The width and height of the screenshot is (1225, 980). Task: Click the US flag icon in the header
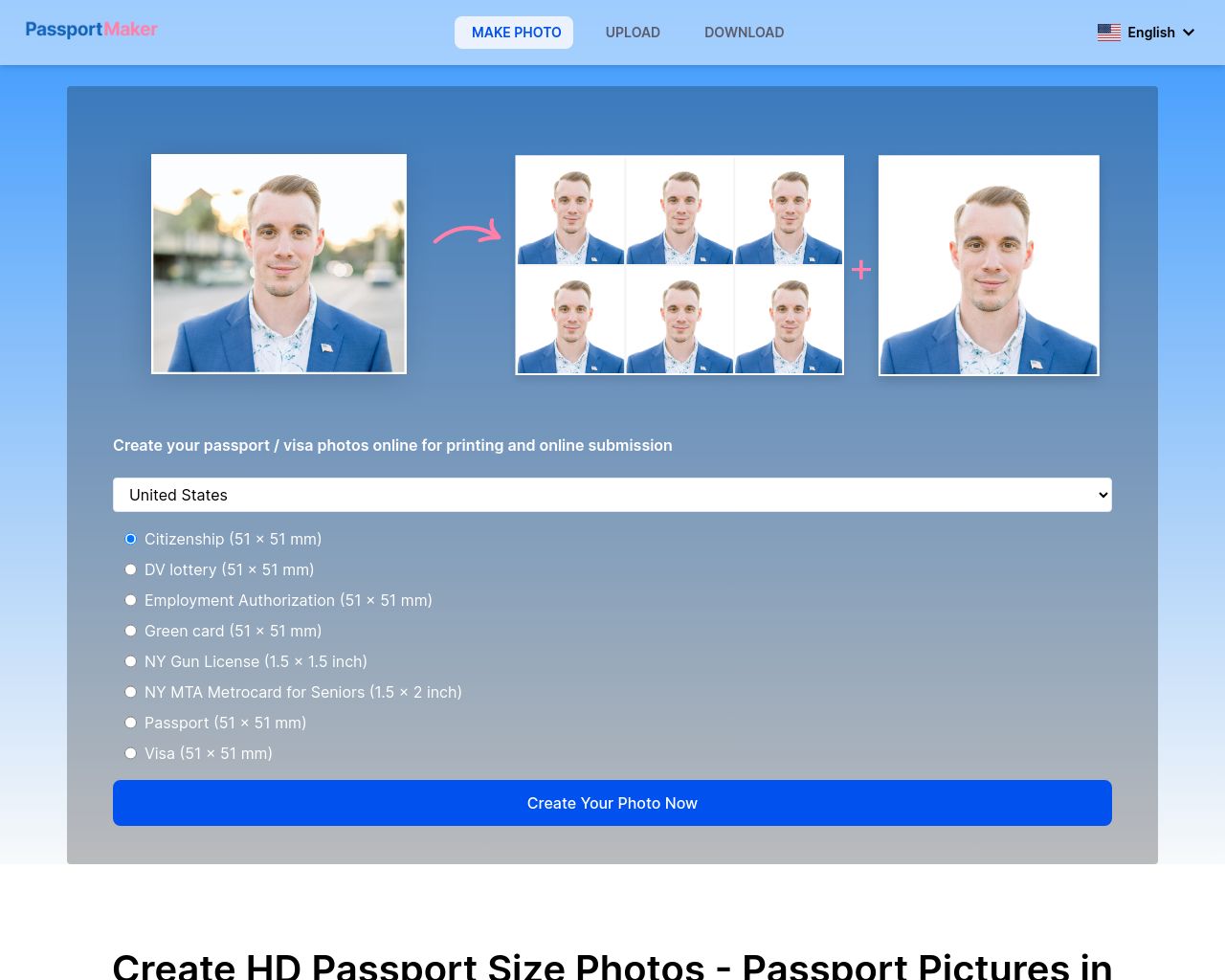click(x=1109, y=33)
